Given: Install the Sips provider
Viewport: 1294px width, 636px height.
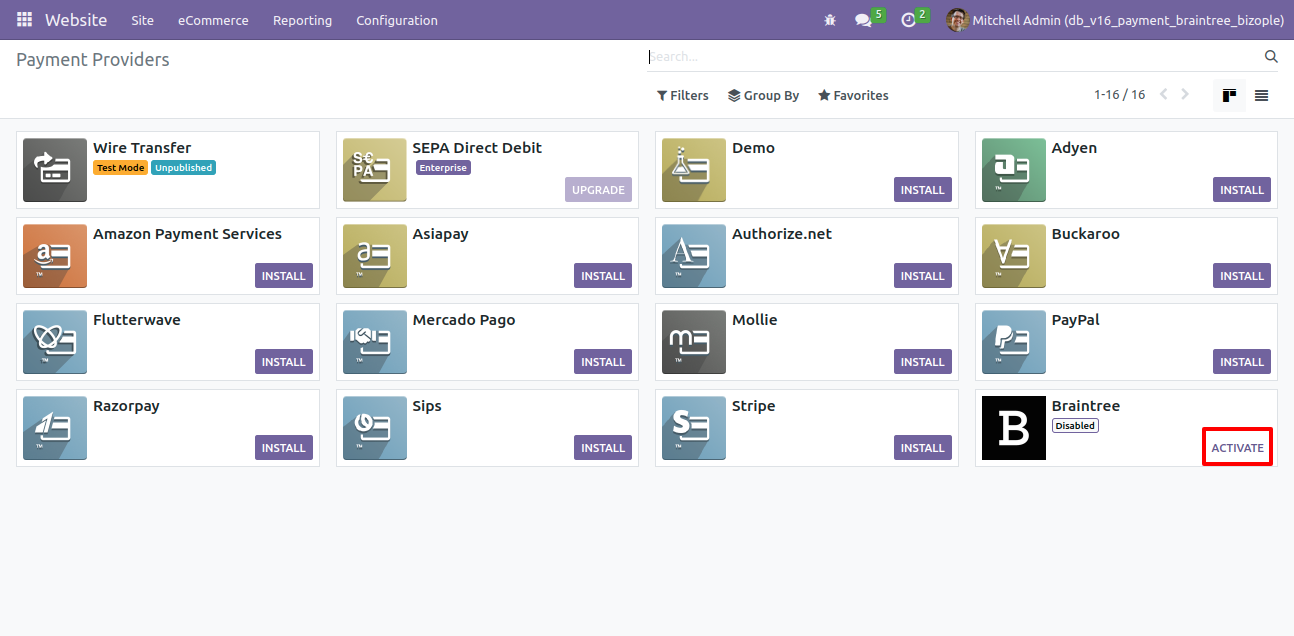Looking at the screenshot, I should tap(603, 448).
